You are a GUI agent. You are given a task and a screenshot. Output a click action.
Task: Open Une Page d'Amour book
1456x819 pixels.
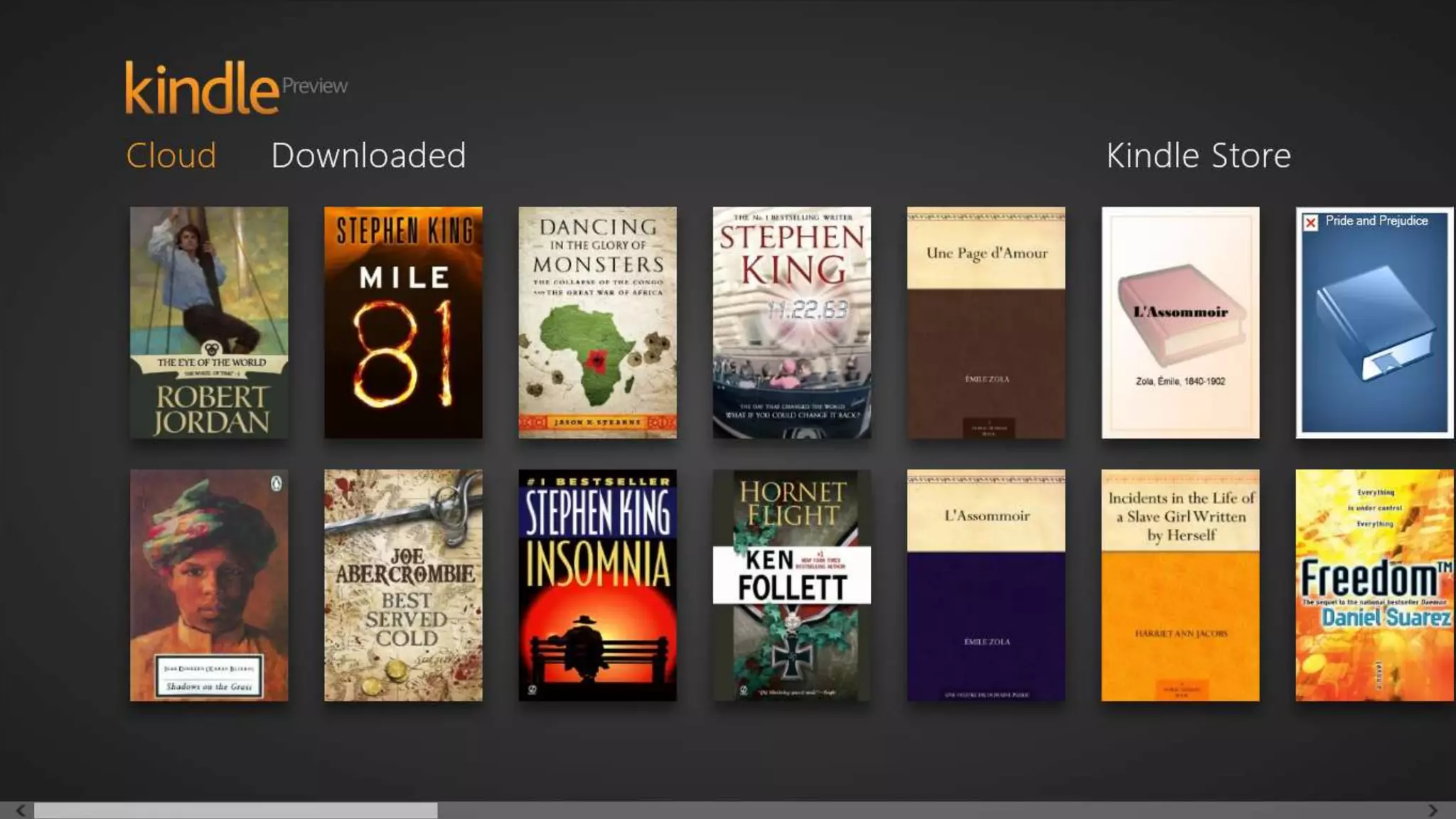[x=986, y=322]
